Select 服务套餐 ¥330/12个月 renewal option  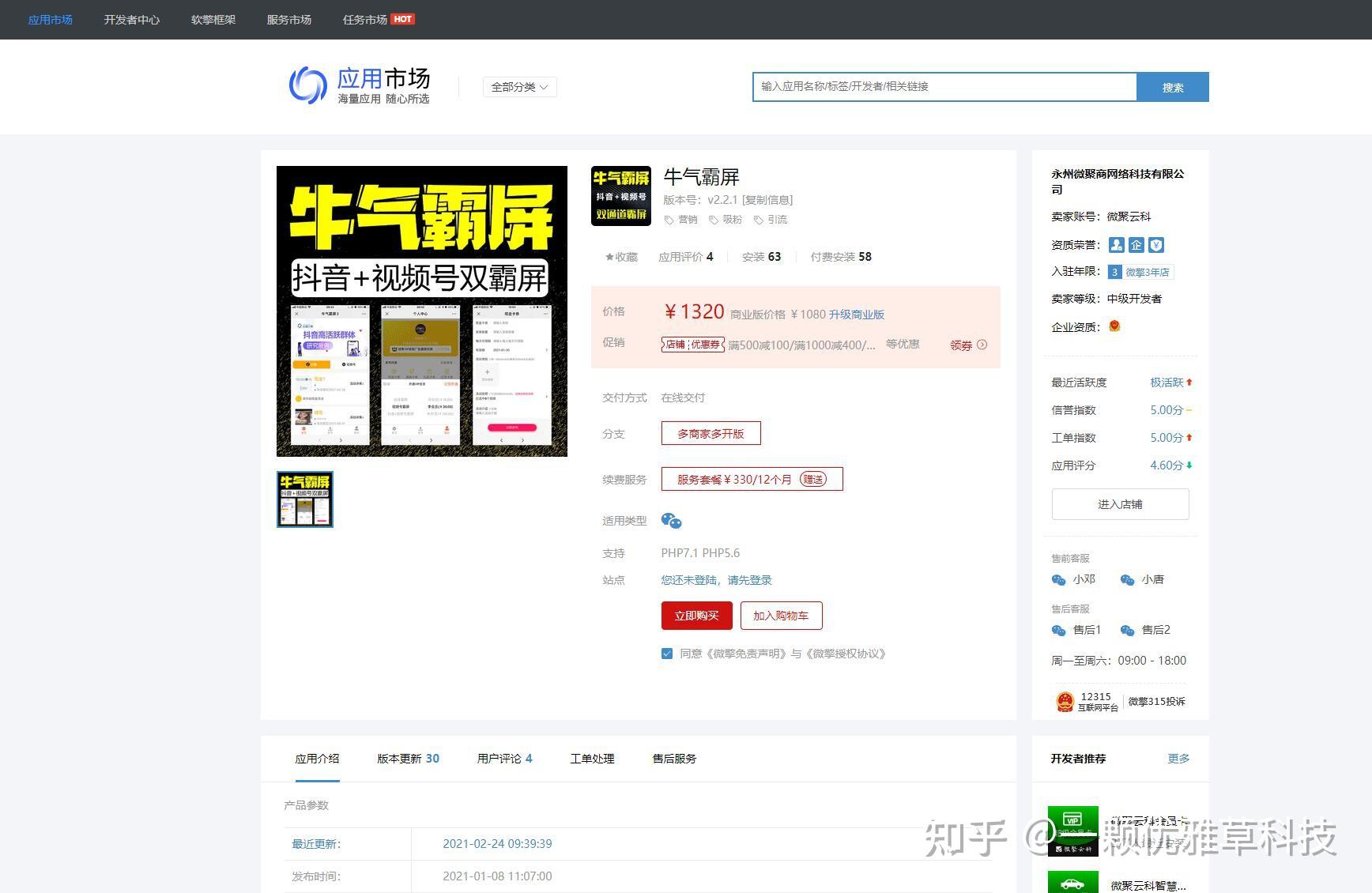pos(752,479)
